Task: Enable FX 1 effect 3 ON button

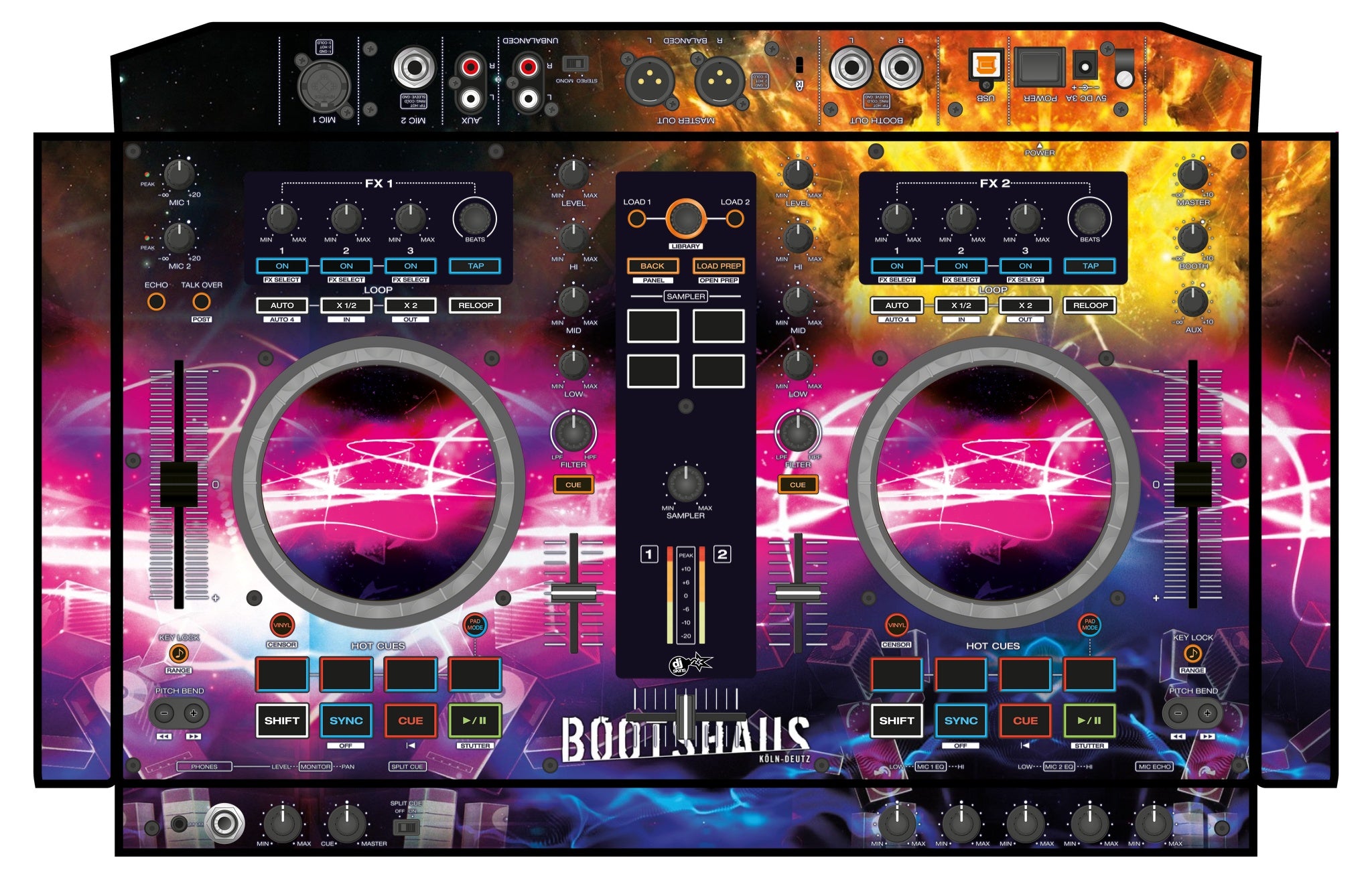Action: pos(411,266)
